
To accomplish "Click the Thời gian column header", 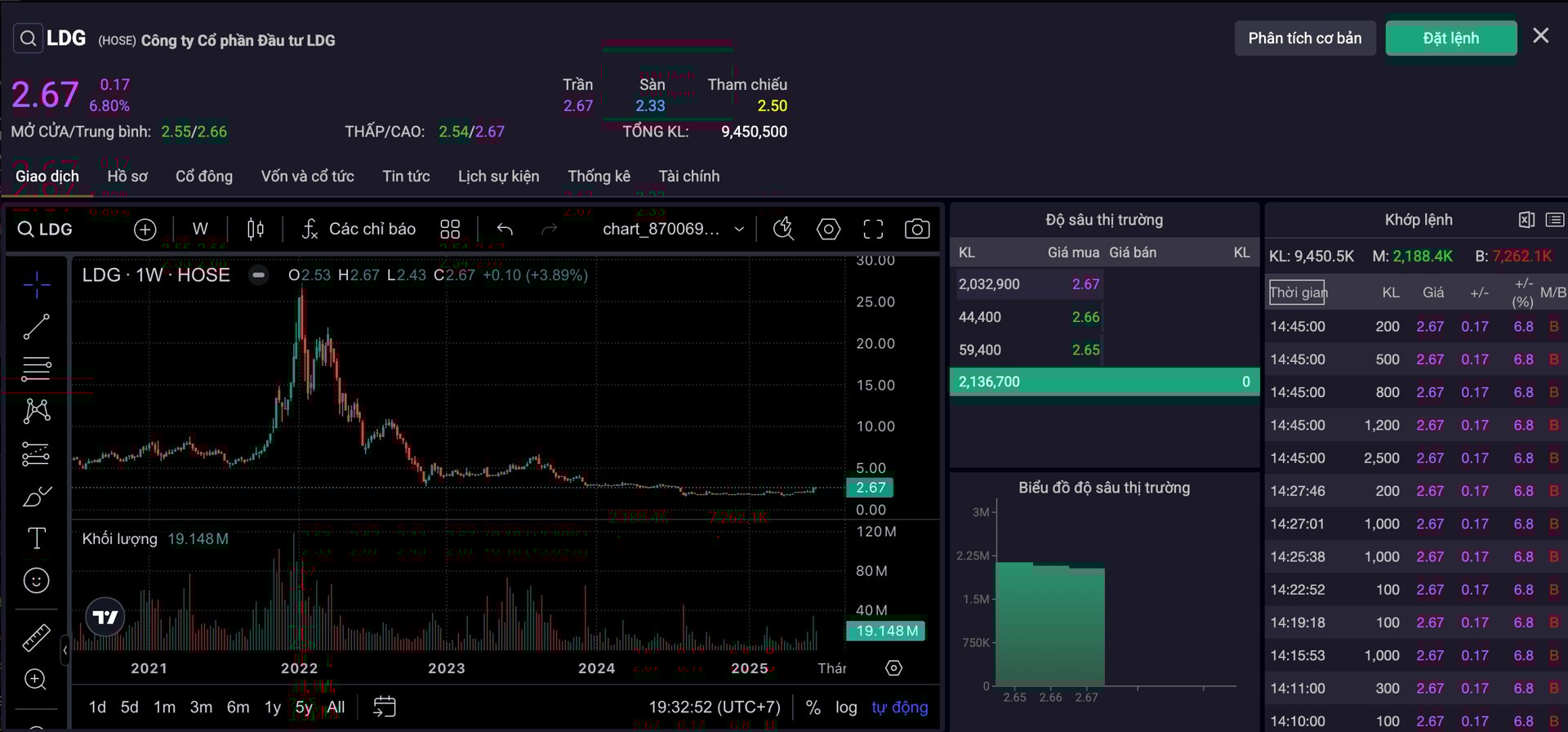I will 1298,292.
